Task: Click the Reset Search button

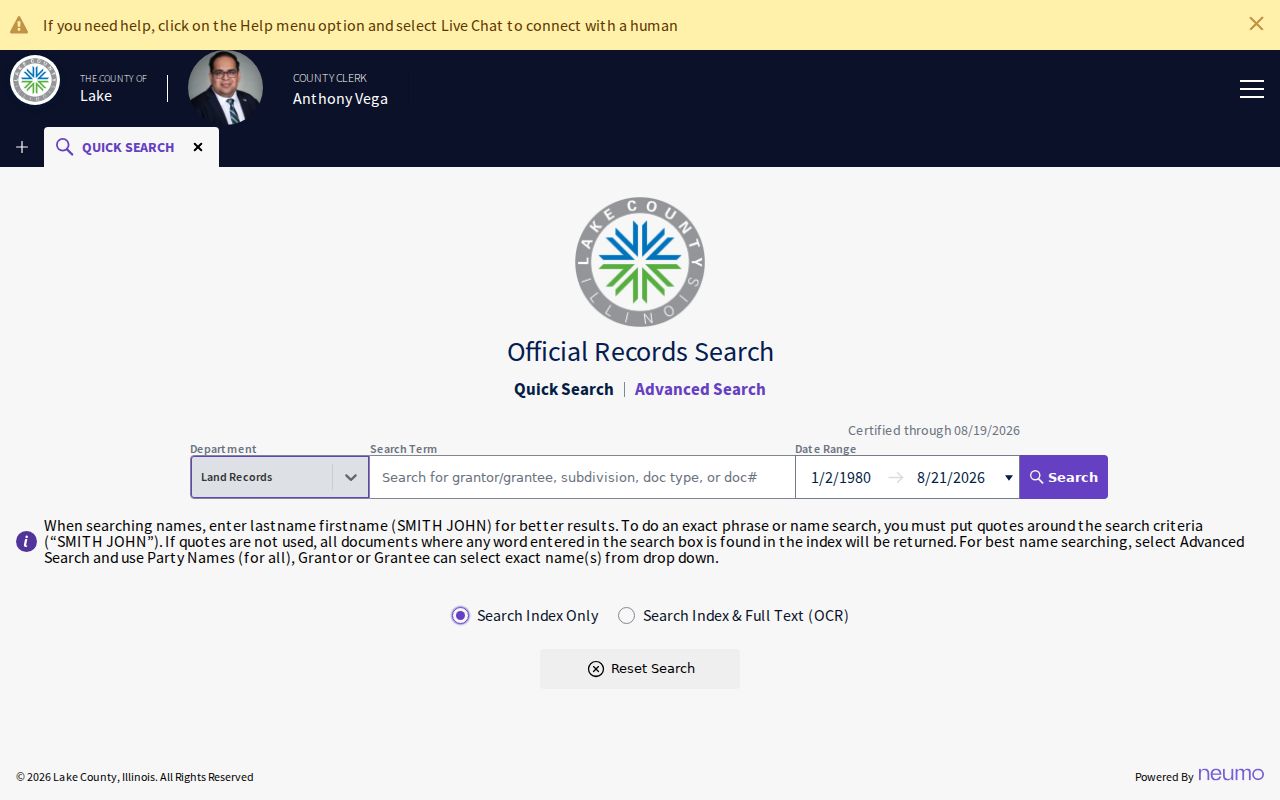Action: click(x=640, y=669)
